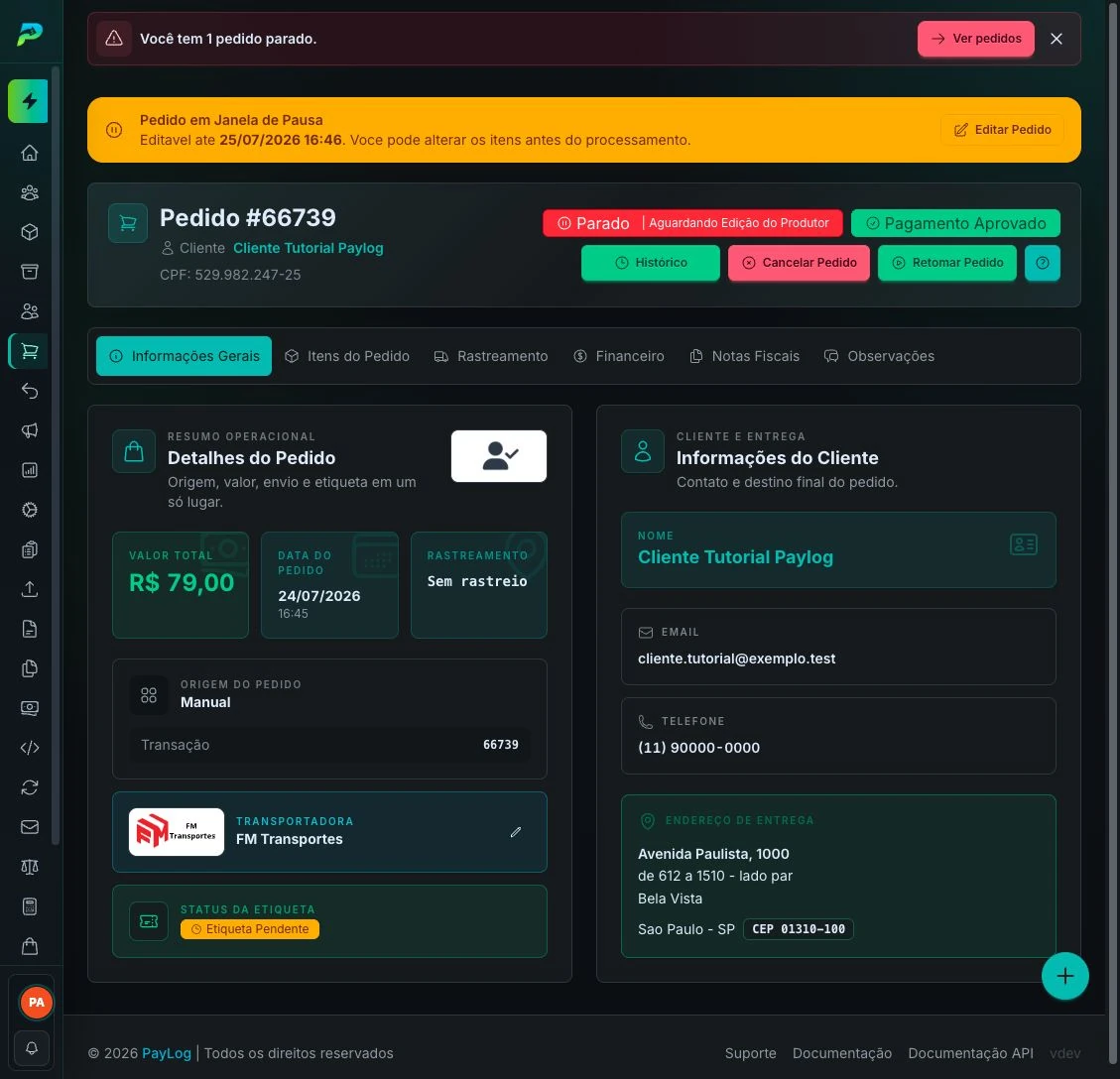Image resolution: width=1120 pixels, height=1079 pixels.
Task: Open the megaphone icon in sidebar
Action: coord(30,430)
